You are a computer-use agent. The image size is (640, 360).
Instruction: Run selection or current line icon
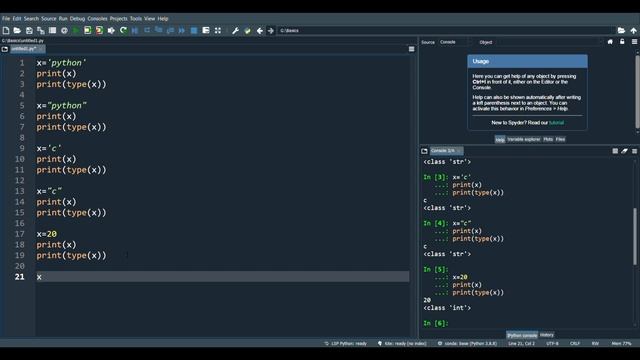coord(111,31)
